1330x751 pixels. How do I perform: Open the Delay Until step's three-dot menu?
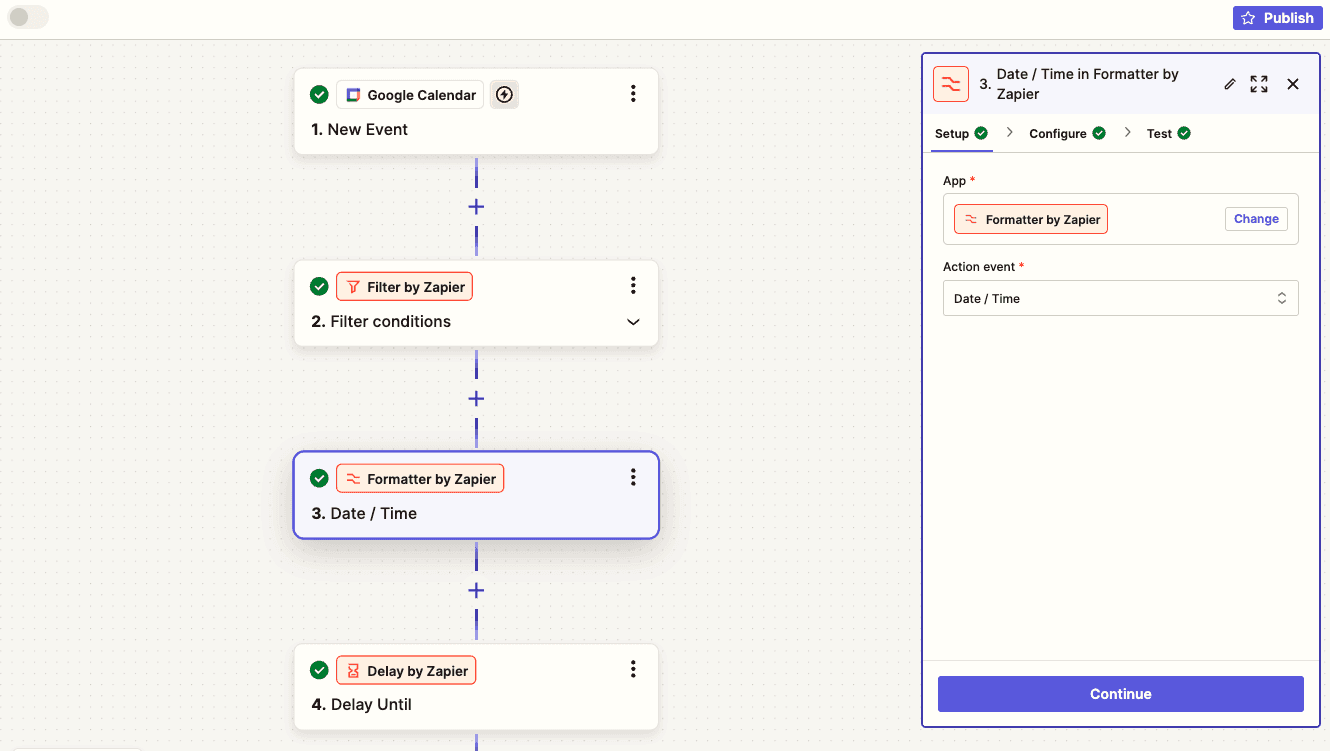click(633, 670)
